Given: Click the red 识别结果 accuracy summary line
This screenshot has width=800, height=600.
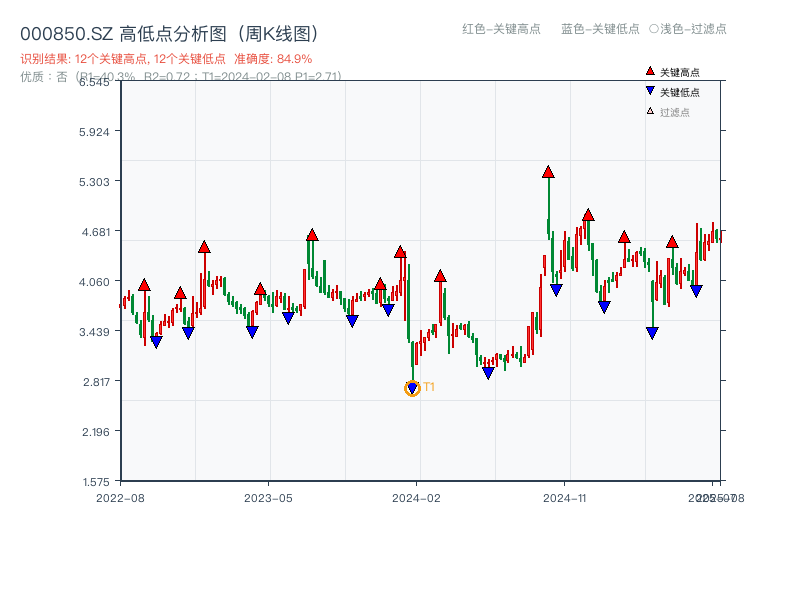Looking at the screenshot, I should pyautogui.click(x=166, y=59).
